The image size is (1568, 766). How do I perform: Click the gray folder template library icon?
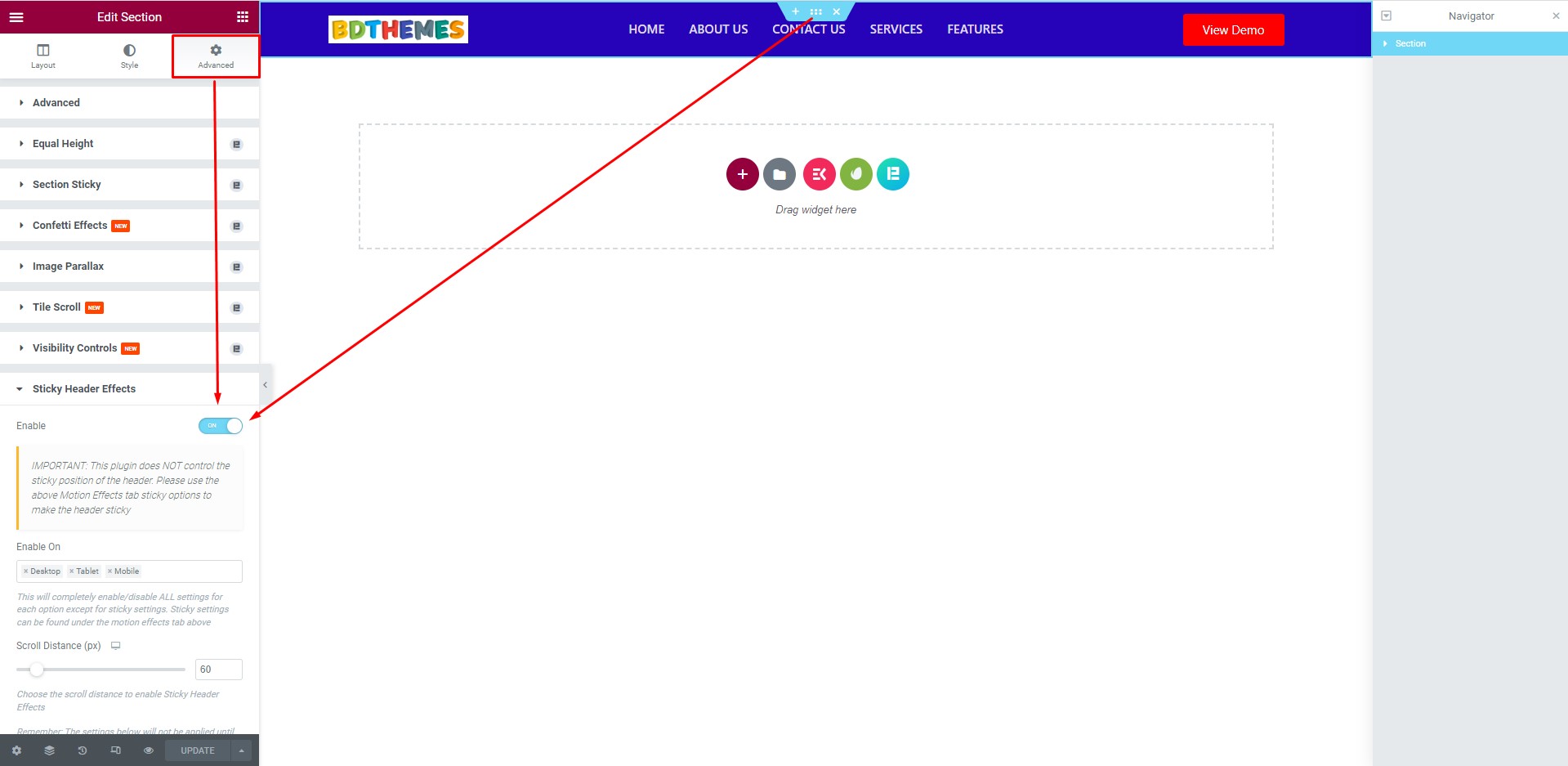(780, 174)
